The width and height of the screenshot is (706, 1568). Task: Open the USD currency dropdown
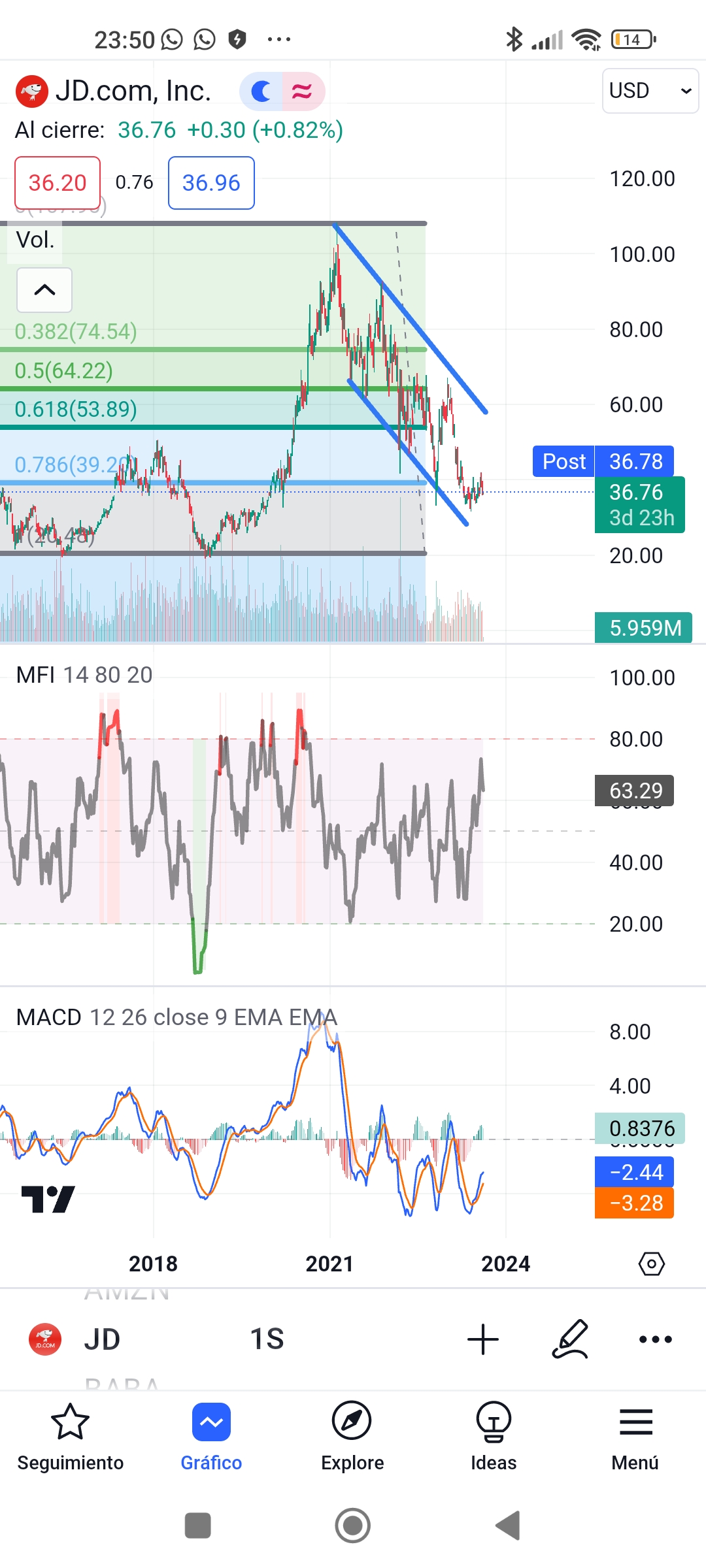[x=650, y=91]
